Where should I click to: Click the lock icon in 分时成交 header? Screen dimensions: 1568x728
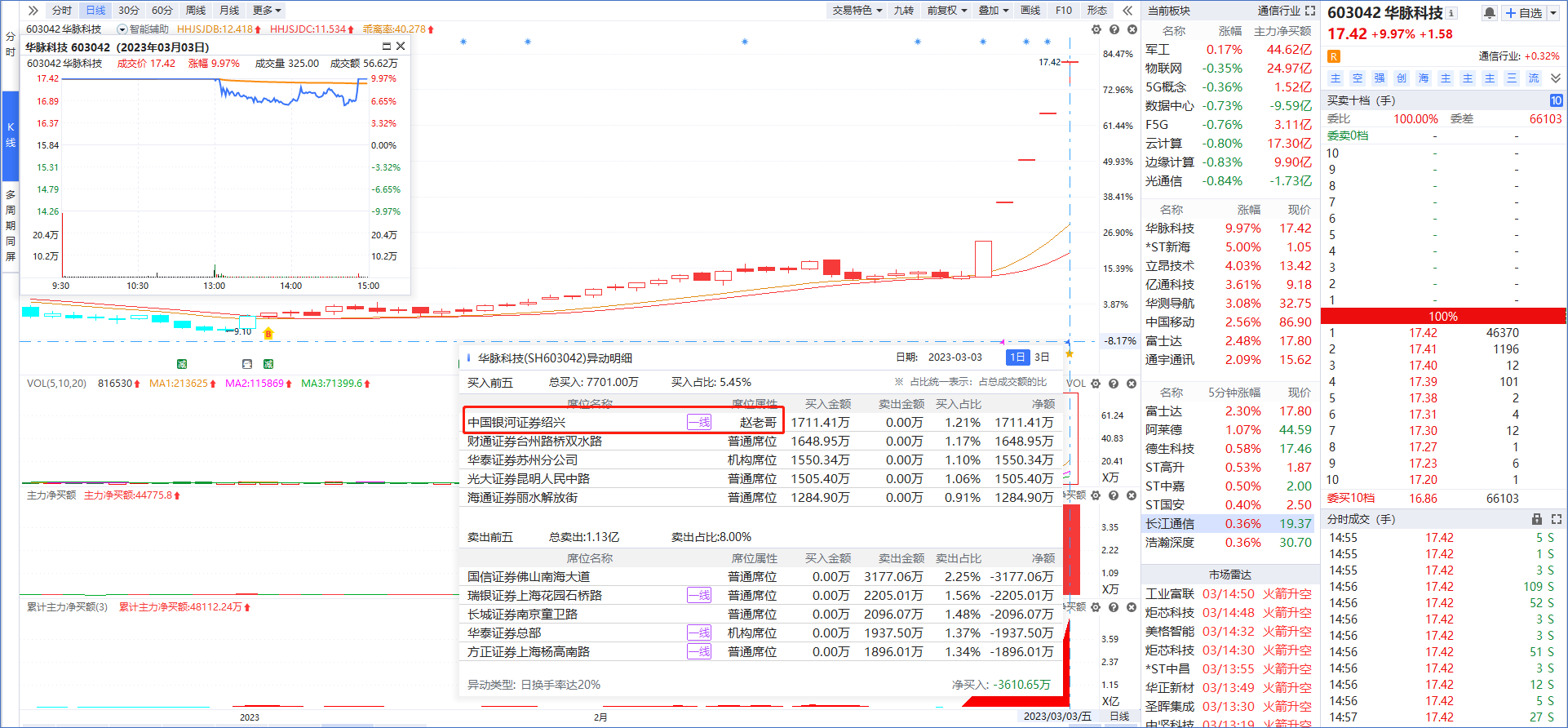pyautogui.click(x=1537, y=519)
